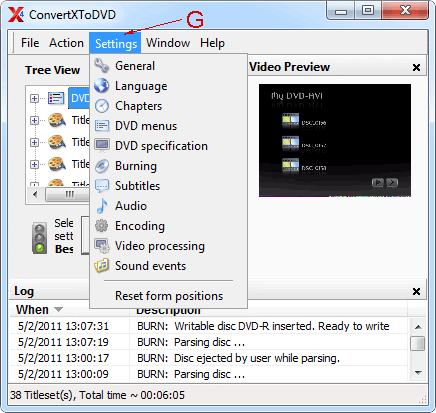Click the second Title film reel icon
This screenshot has width=436, height=413.
pyautogui.click(x=57, y=142)
